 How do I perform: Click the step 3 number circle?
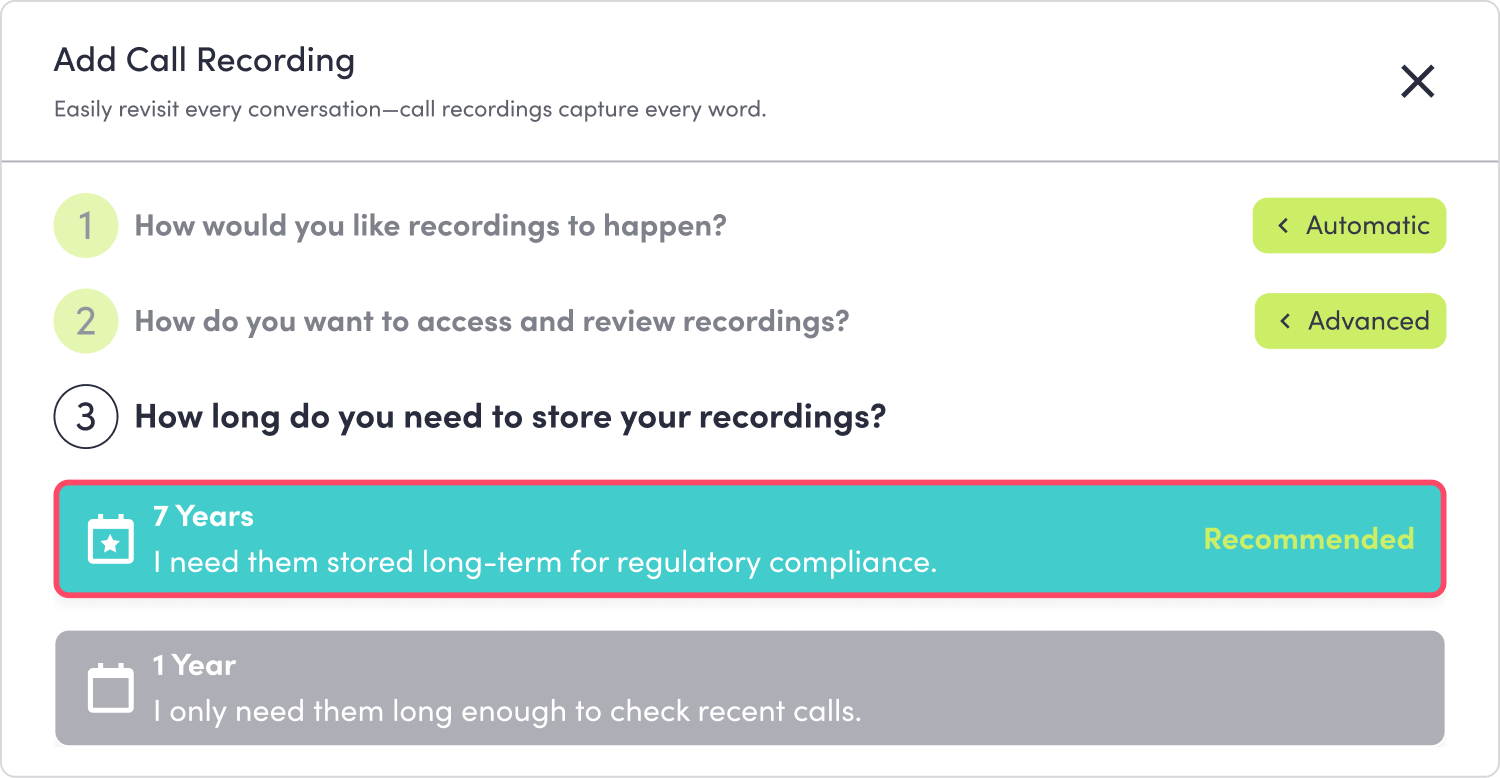86,416
